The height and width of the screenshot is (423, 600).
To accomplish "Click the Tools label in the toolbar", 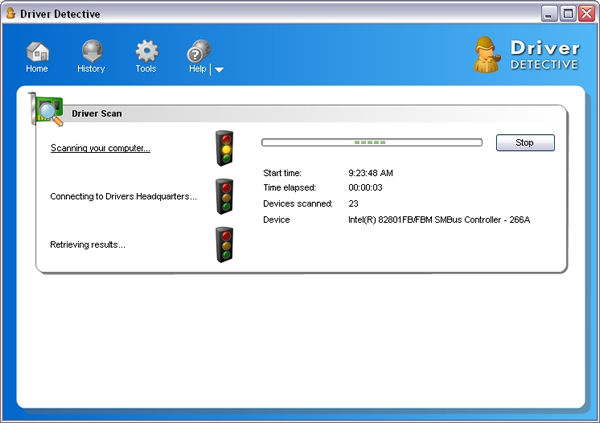I will (146, 69).
